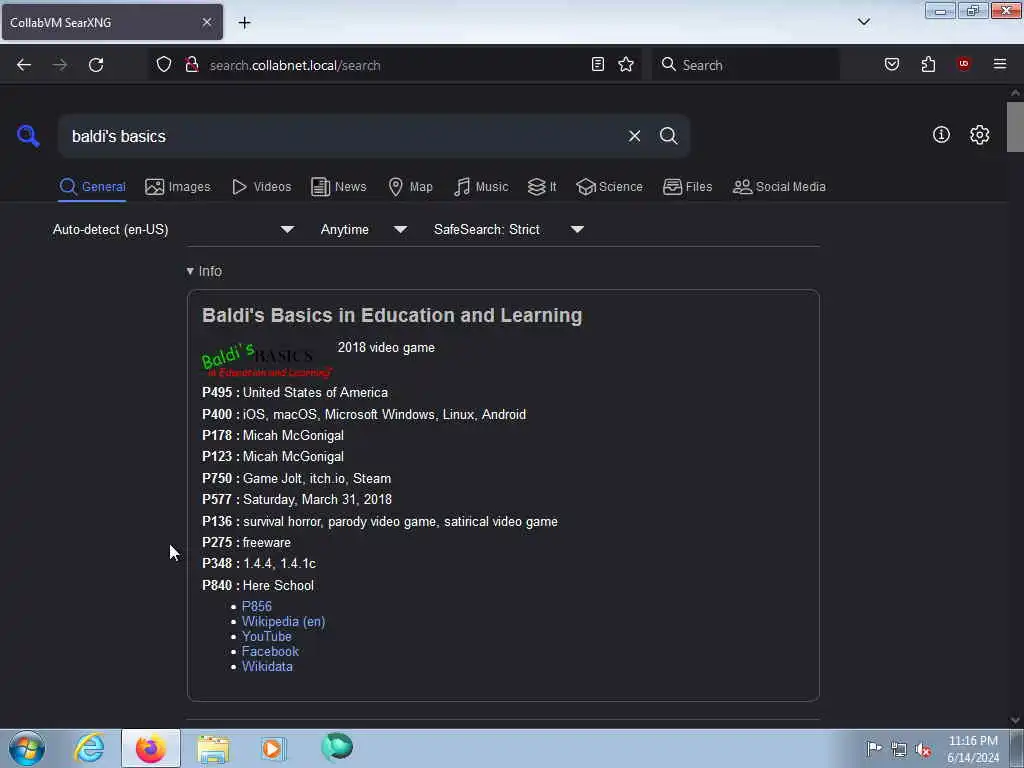Viewport: 1024px width, 768px height.
Task: Click the page vertical scrollbar thumb
Action: [x=1015, y=127]
